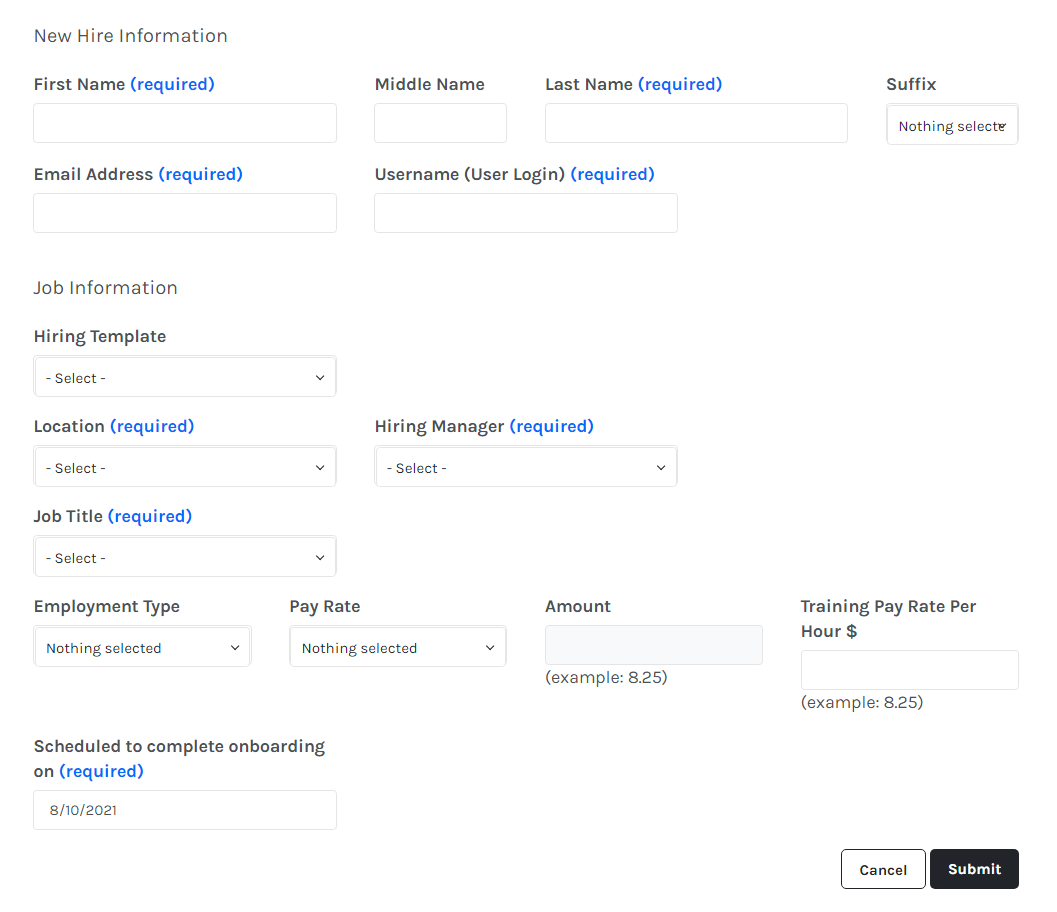Screen dimensions: 1057x912
Task: Click the chevron arrow in Pay Rate dropdown
Action: click(x=490, y=648)
